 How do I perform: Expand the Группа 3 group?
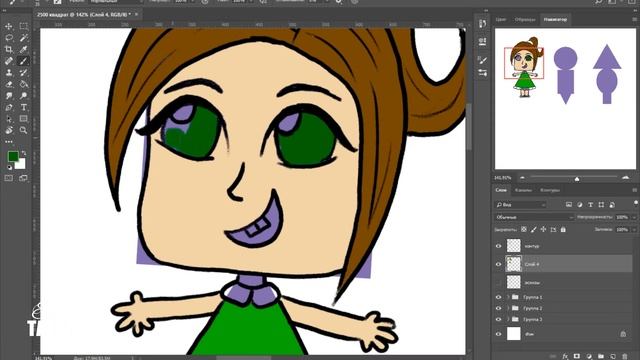508,319
